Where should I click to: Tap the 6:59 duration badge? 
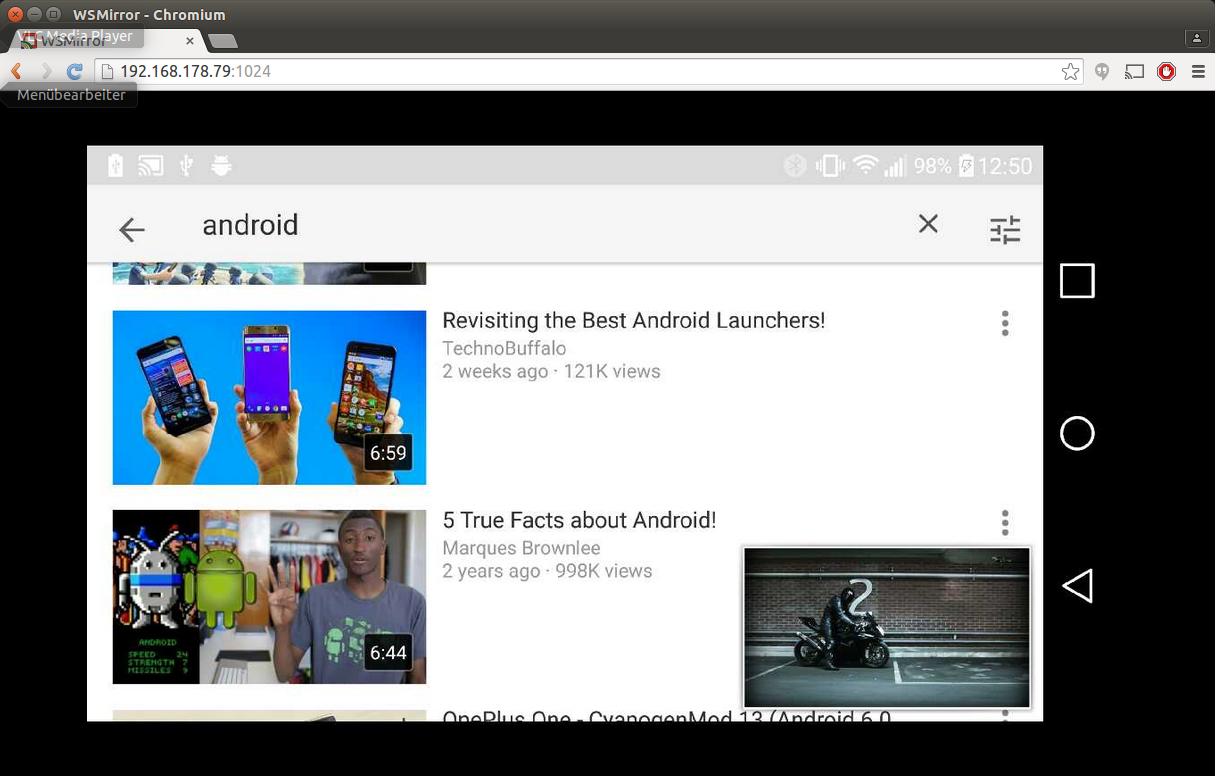388,453
